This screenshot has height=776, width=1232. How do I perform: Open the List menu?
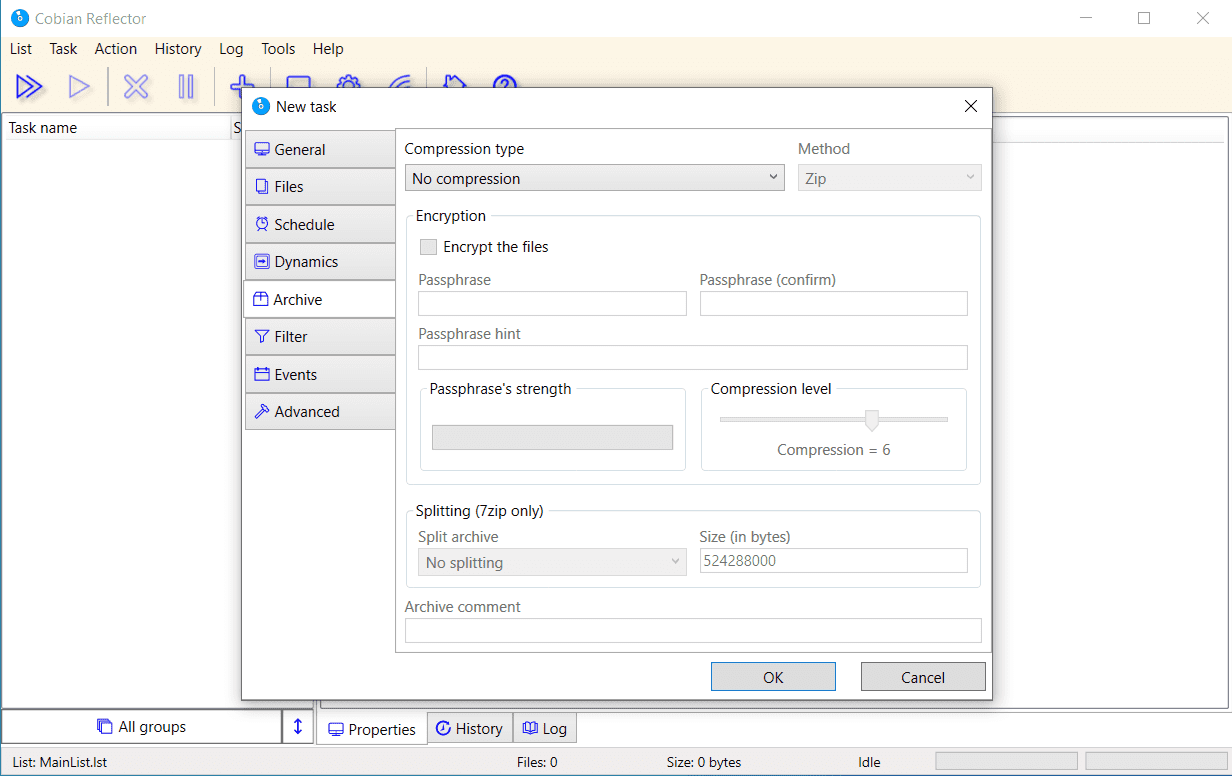[21, 49]
